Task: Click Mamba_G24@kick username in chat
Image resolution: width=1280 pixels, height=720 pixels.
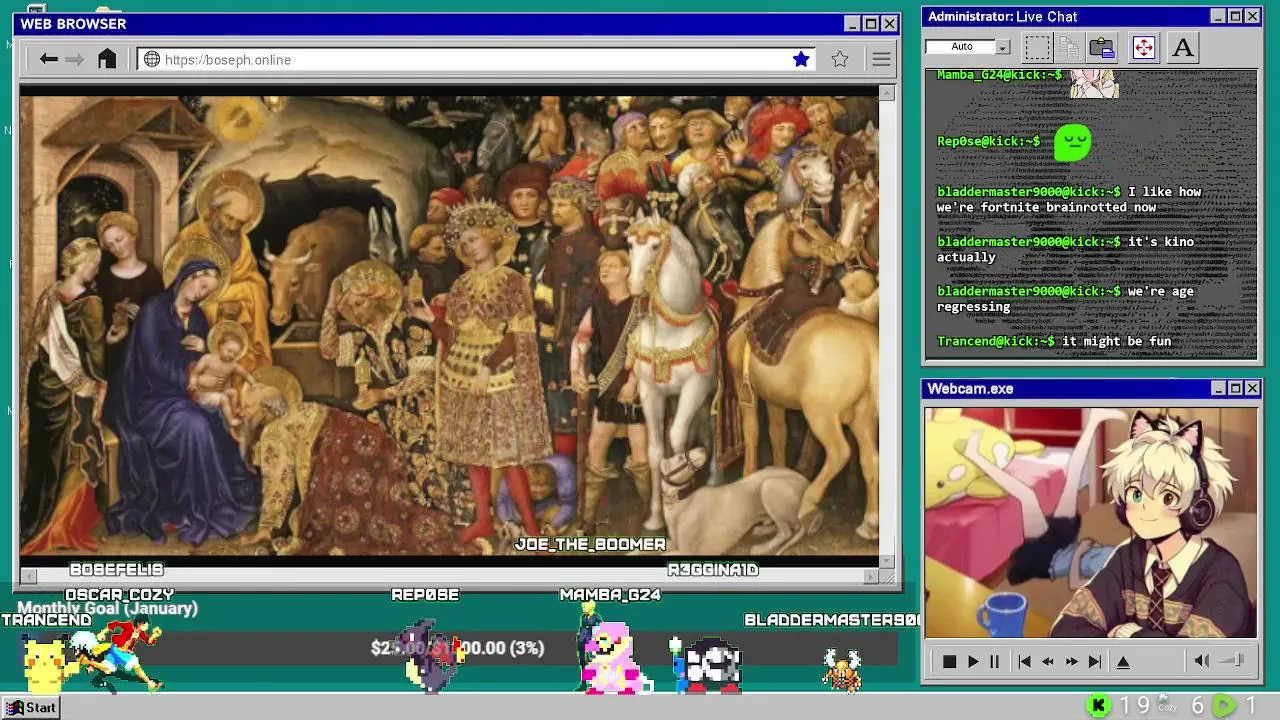Action: [x=999, y=75]
